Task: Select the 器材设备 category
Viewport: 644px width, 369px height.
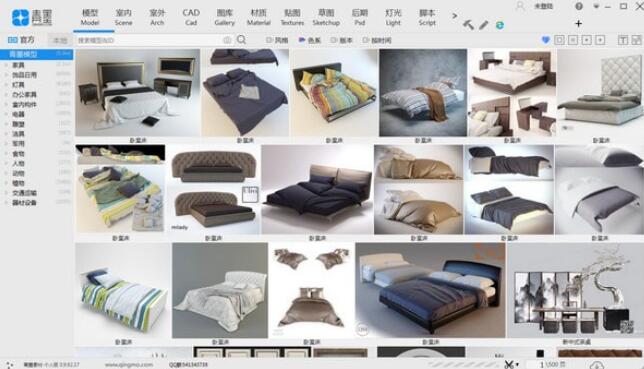Action: click(24, 203)
